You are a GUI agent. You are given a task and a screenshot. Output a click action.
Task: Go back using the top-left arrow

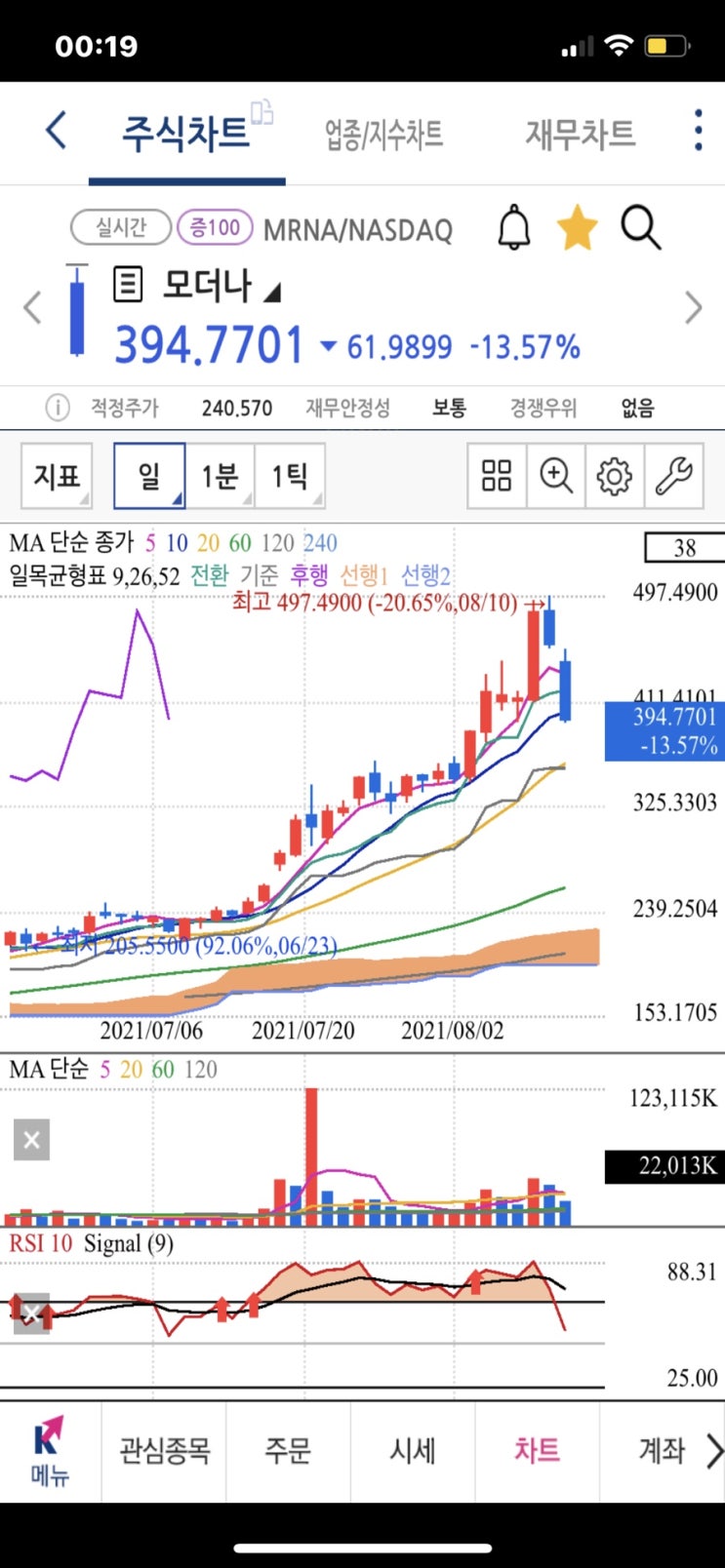pyautogui.click(x=57, y=131)
